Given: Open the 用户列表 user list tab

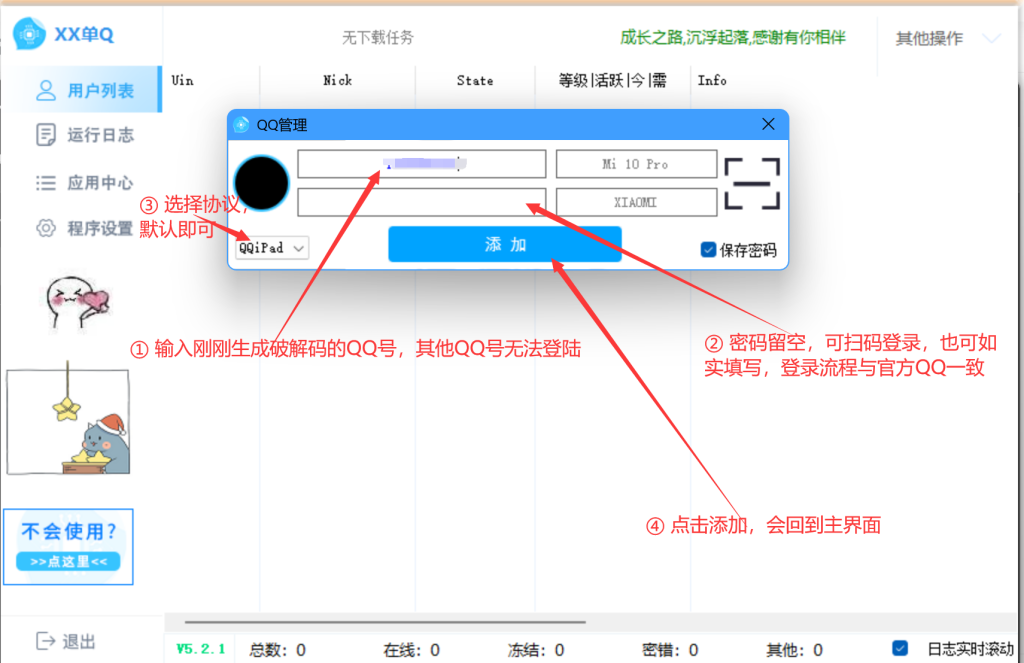Looking at the screenshot, I should [x=82, y=89].
